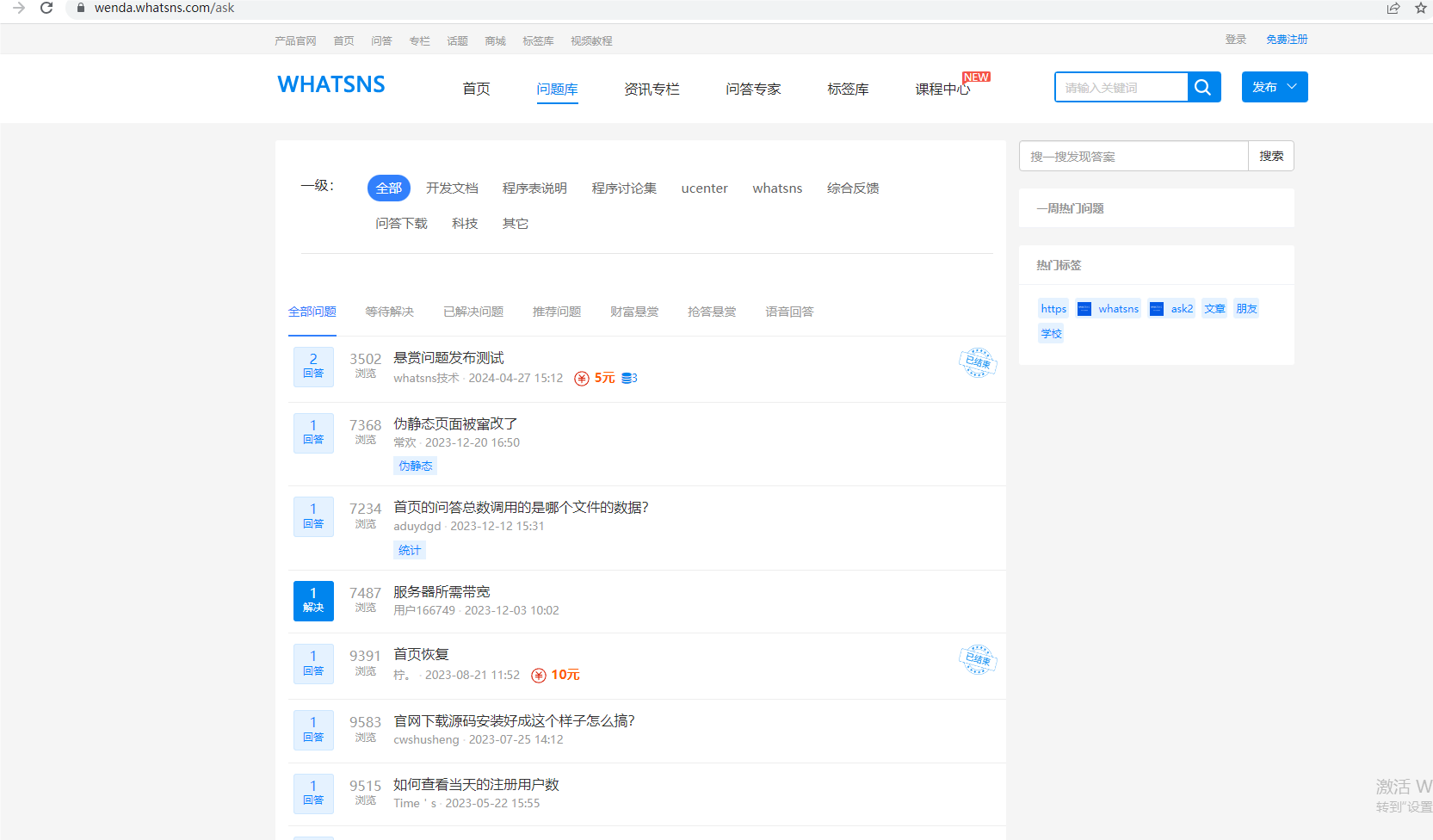Click the 搜索 button in the sidebar
Screen dimensions: 1433x840
1271,156
